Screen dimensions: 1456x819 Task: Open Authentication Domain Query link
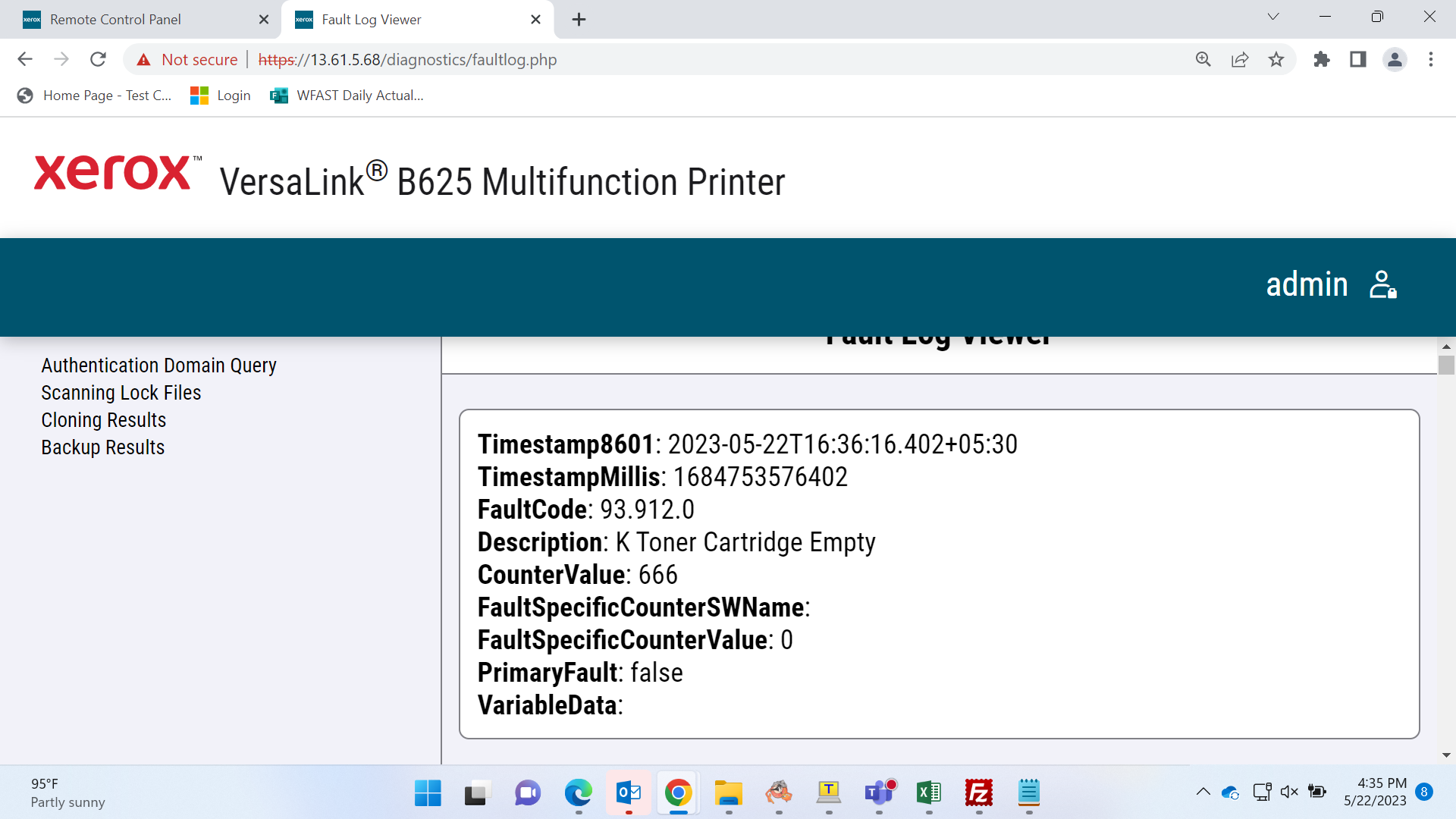pyautogui.click(x=158, y=366)
